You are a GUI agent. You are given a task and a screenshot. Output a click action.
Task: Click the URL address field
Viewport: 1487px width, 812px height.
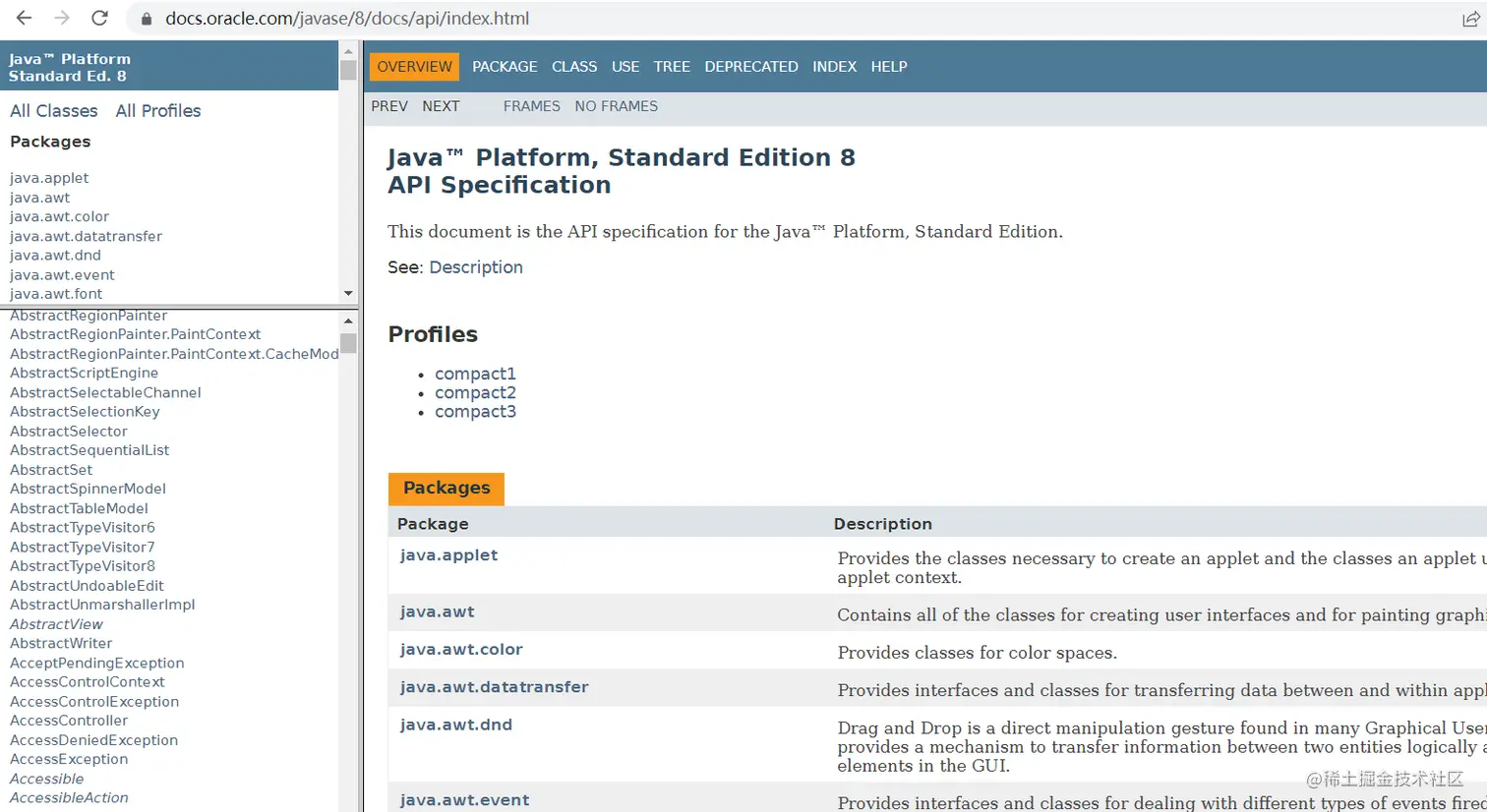click(787, 19)
